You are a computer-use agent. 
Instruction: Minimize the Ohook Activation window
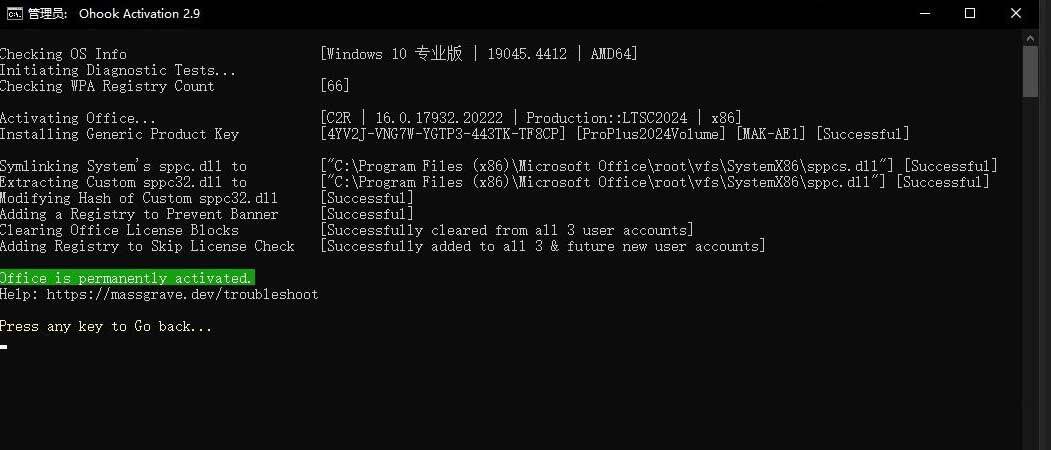[924, 13]
